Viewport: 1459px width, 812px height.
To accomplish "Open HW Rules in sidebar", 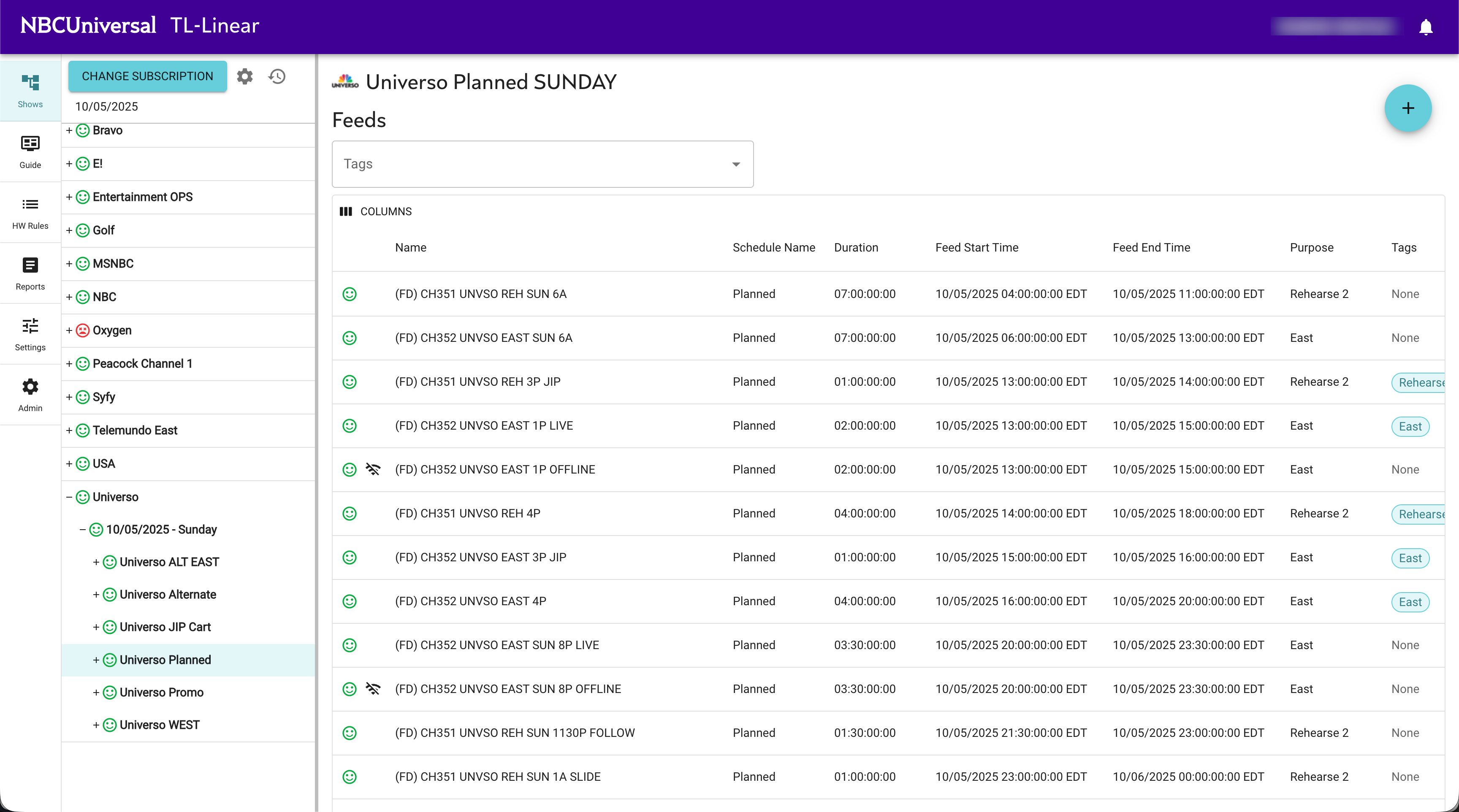I will tap(30, 213).
